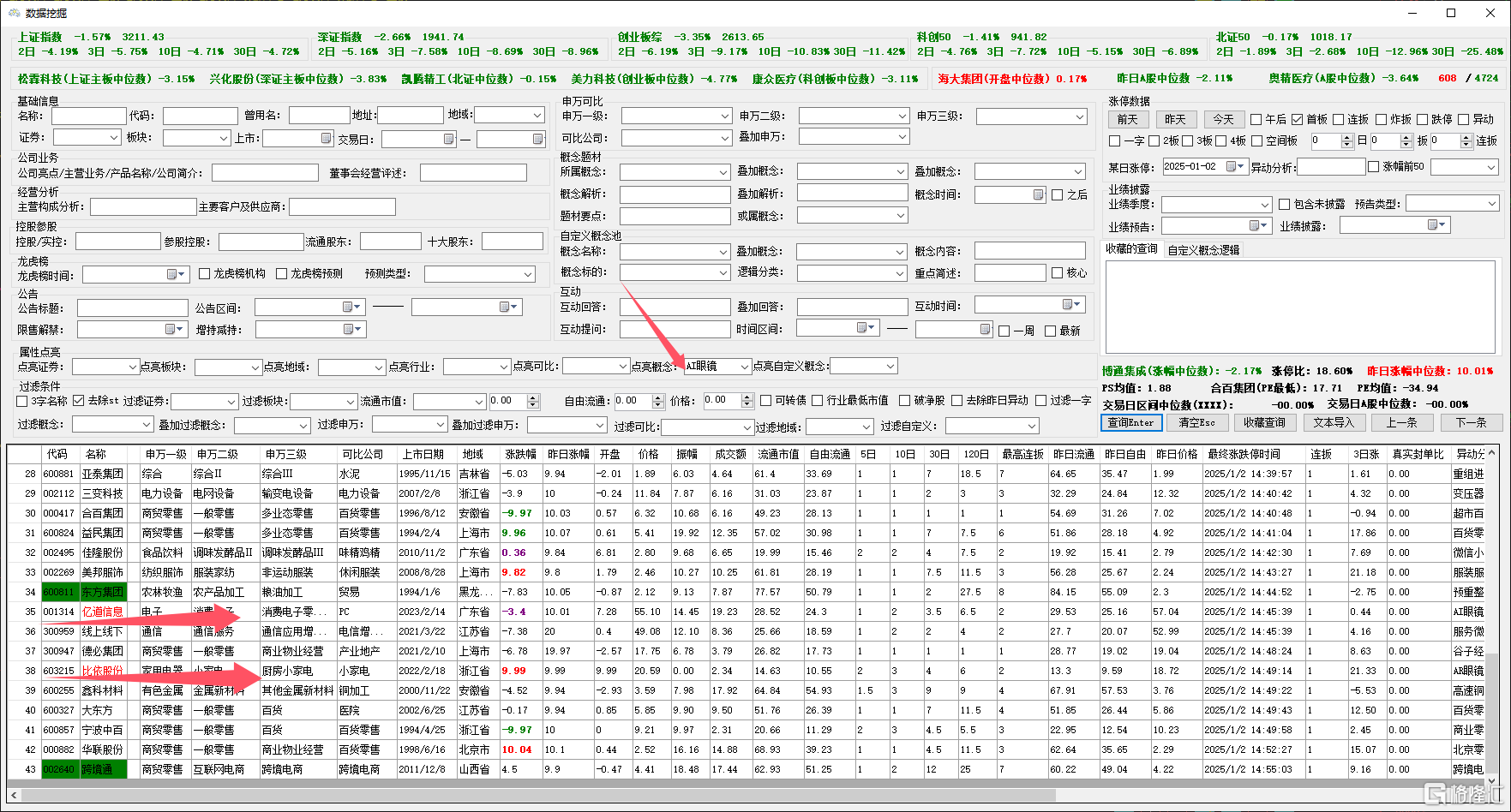The width and height of the screenshot is (1511, 812).
Task: Uncheck the 首板 checkbox
Action: pos(1298,120)
